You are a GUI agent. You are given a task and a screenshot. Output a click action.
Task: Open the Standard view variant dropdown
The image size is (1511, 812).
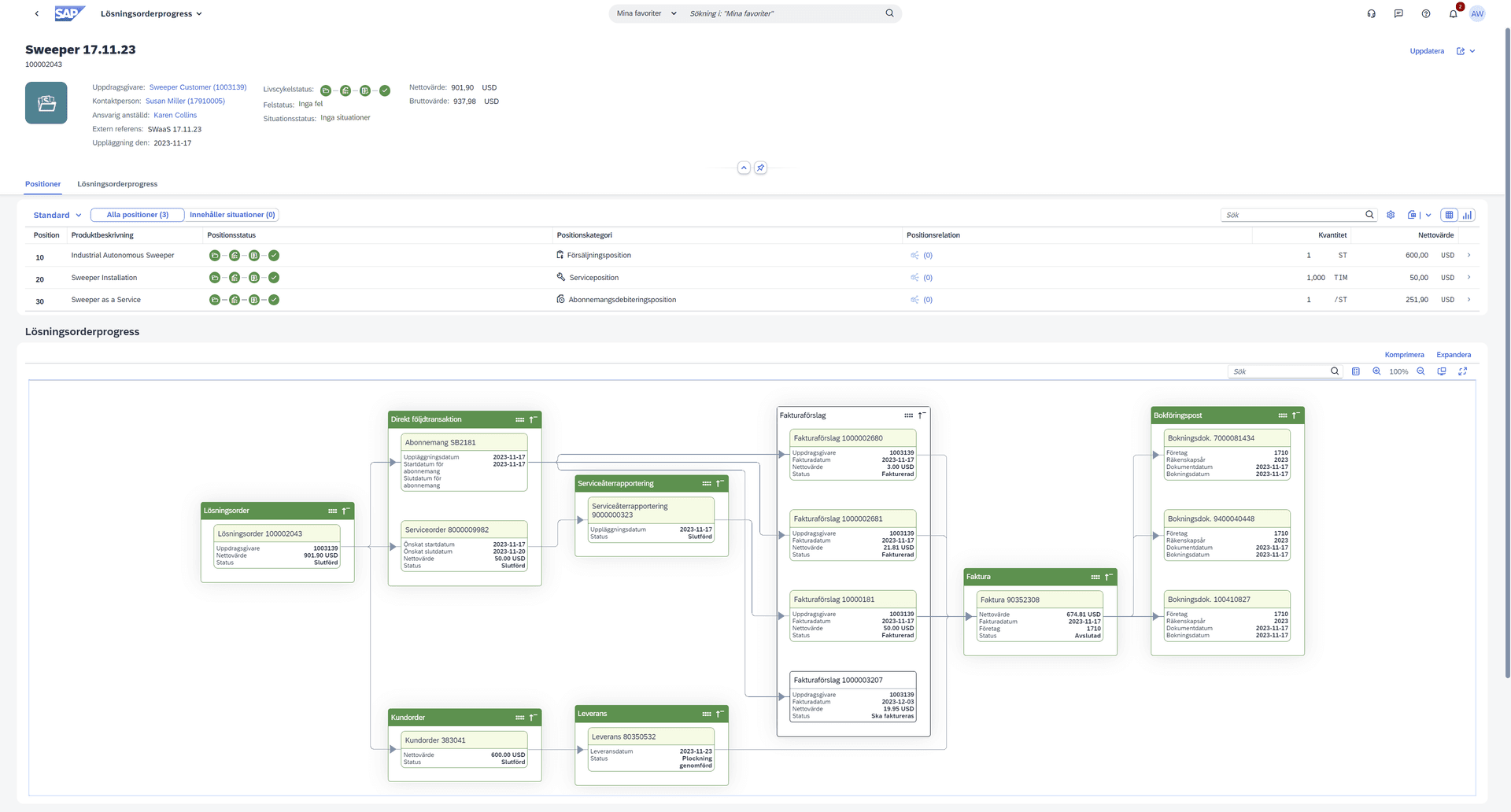click(79, 215)
